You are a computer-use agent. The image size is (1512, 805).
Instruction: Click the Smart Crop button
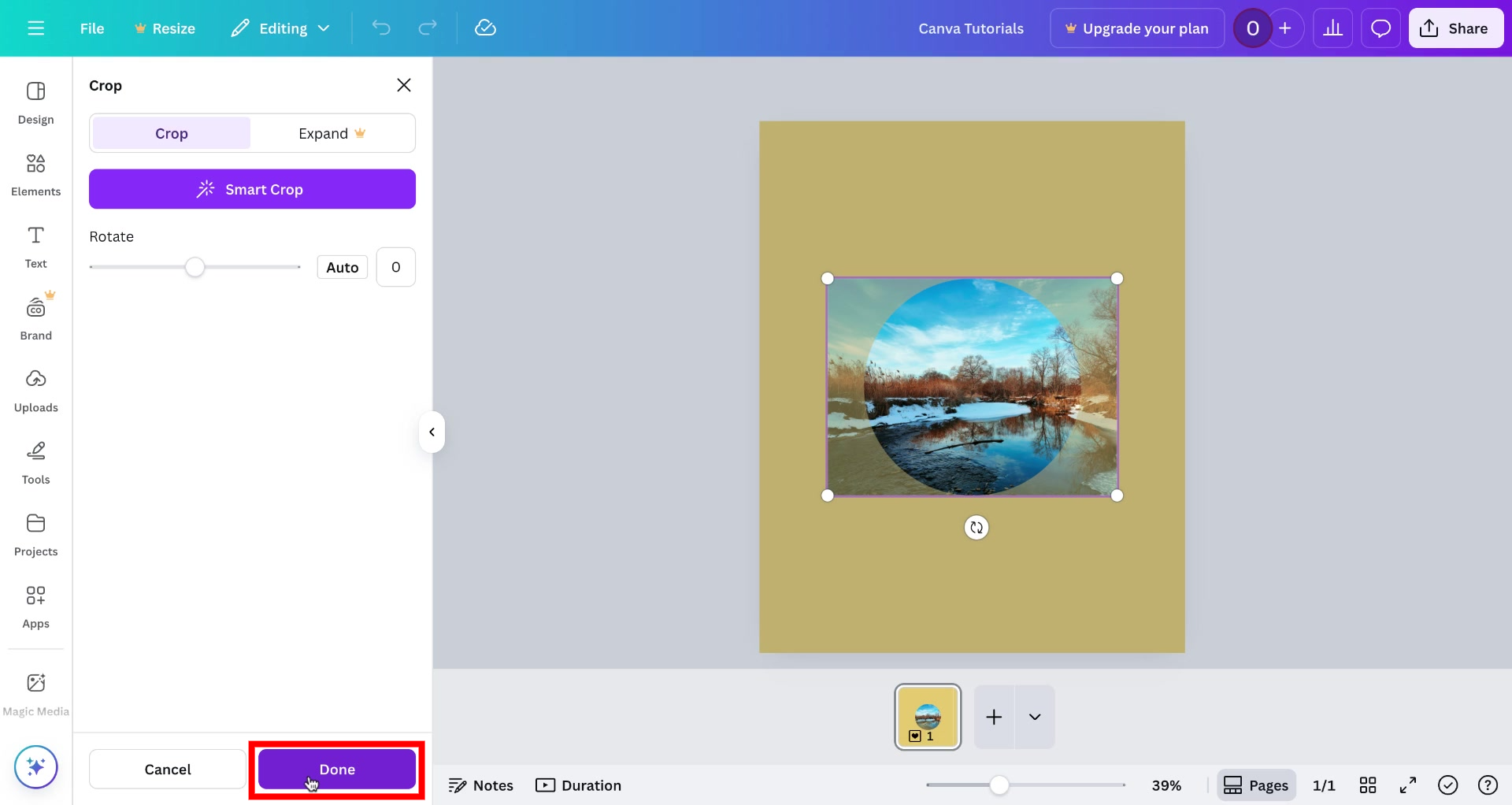(252, 189)
